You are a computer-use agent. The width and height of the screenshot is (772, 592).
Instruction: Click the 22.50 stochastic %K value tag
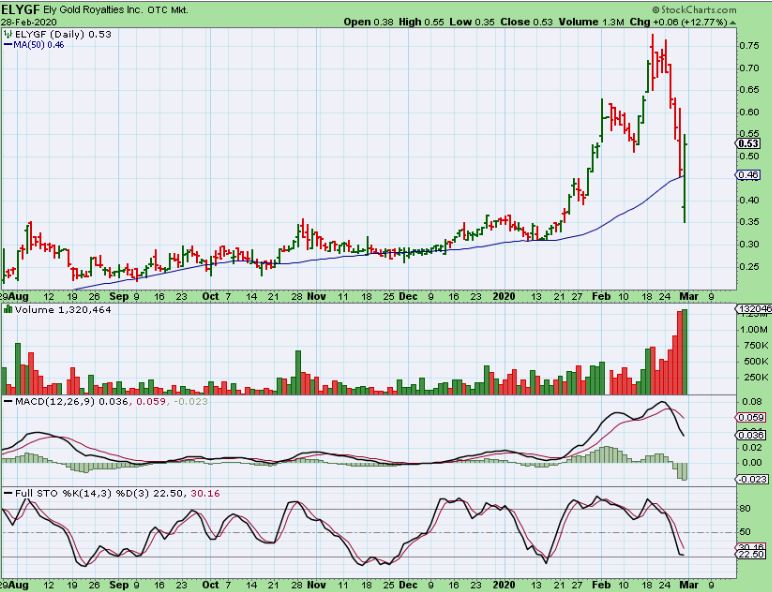[750, 555]
